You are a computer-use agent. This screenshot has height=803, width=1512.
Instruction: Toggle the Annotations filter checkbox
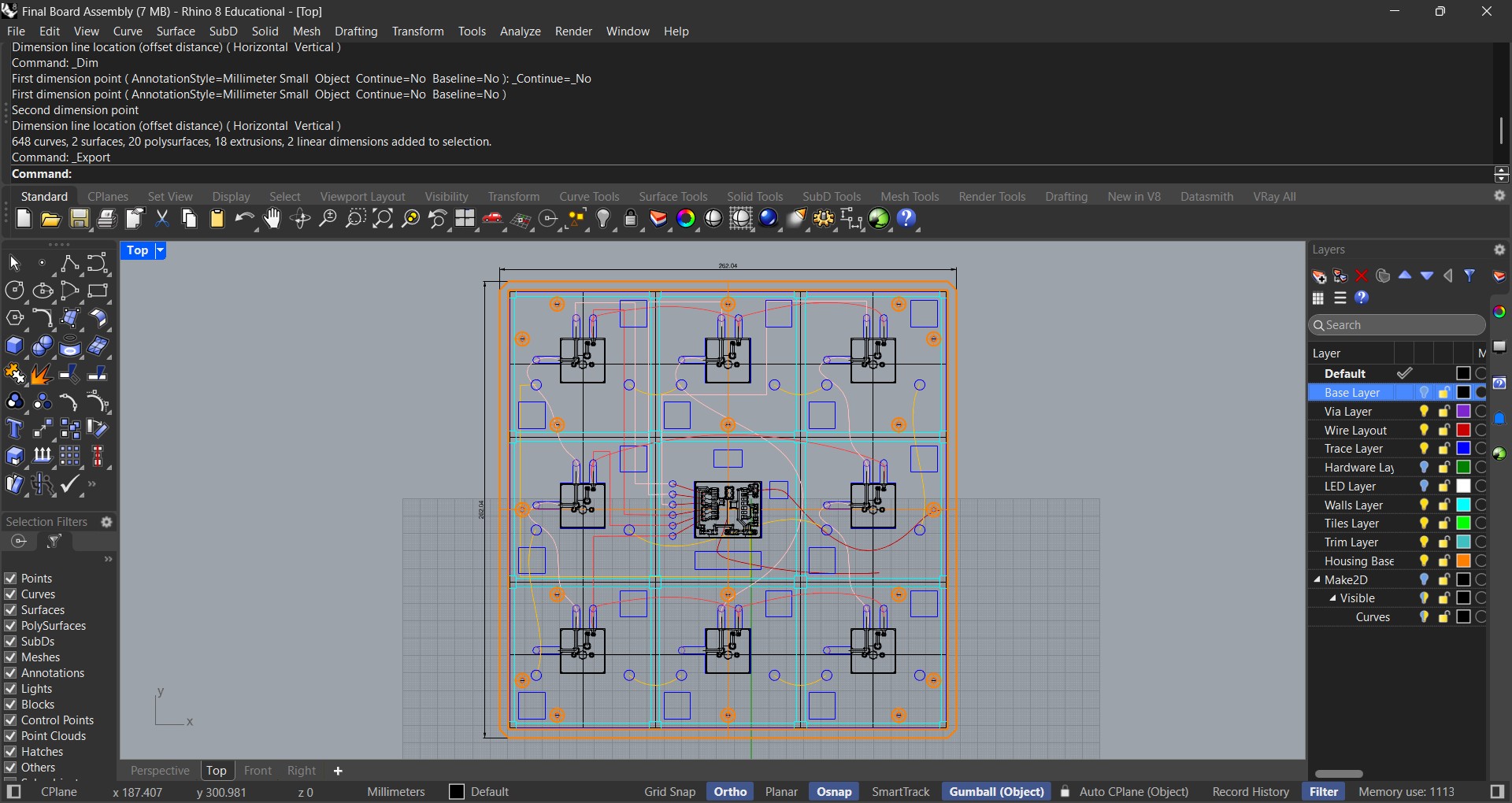pyautogui.click(x=10, y=672)
